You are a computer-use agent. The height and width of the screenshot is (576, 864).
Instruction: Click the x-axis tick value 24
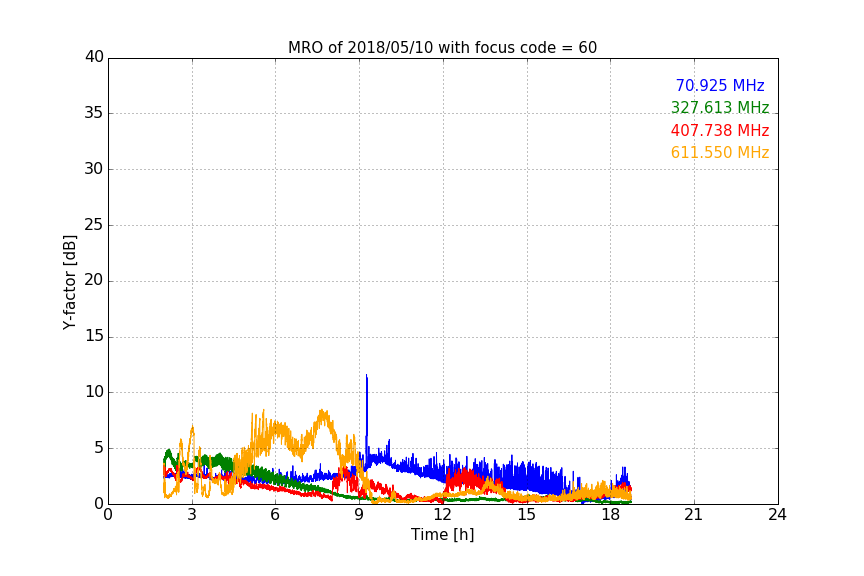(x=777, y=515)
